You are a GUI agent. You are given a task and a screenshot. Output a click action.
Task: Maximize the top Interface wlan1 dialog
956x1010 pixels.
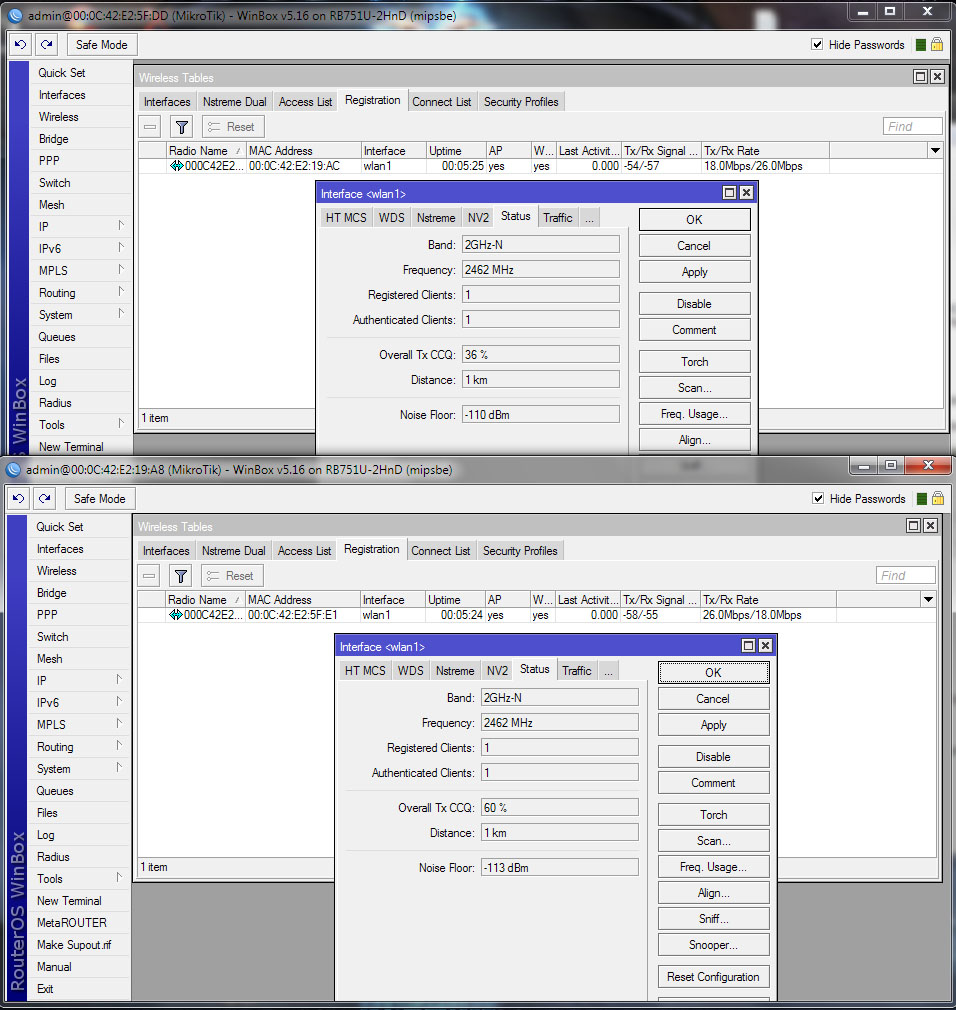click(x=729, y=193)
